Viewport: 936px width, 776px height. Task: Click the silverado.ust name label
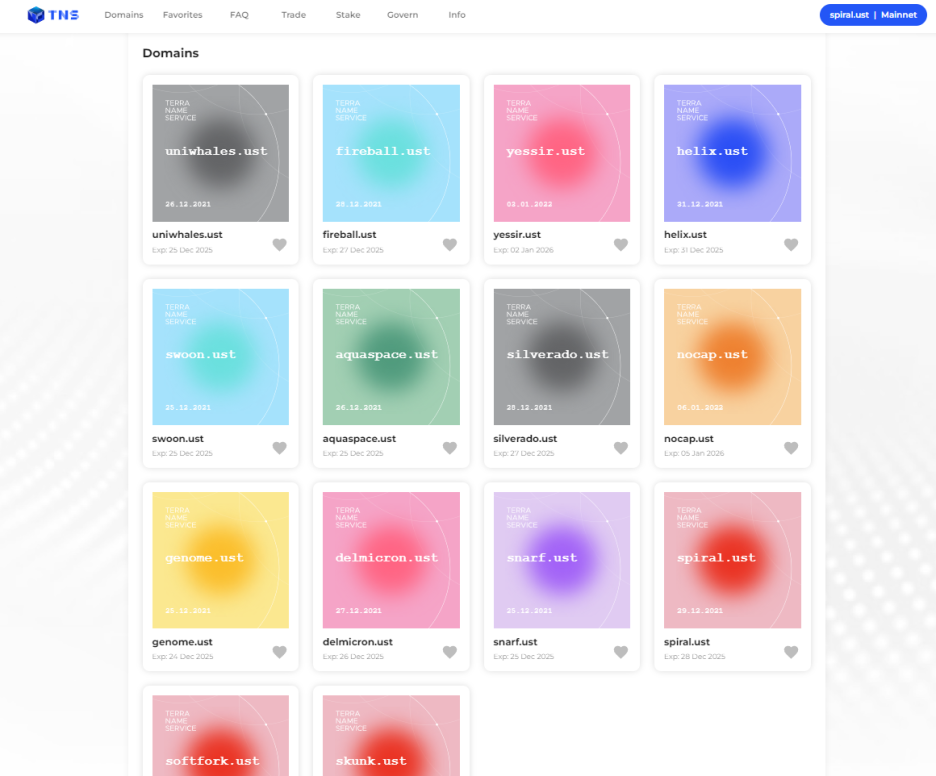tap(525, 439)
